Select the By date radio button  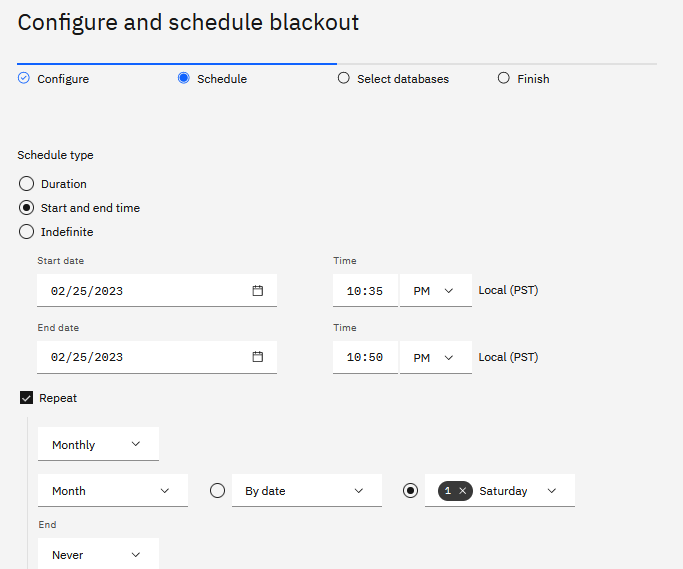[x=217, y=491]
